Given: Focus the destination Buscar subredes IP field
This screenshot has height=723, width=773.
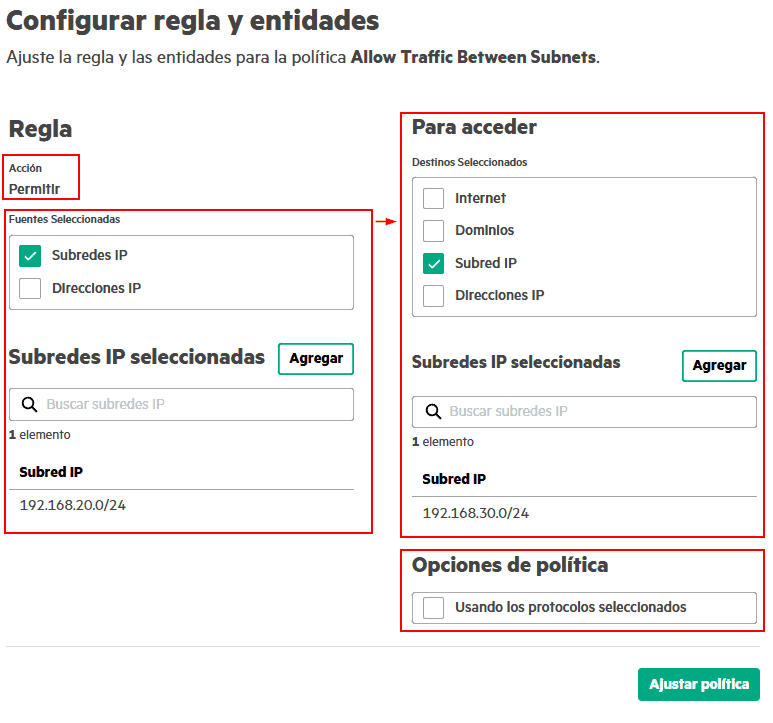Looking at the screenshot, I should pos(595,411).
